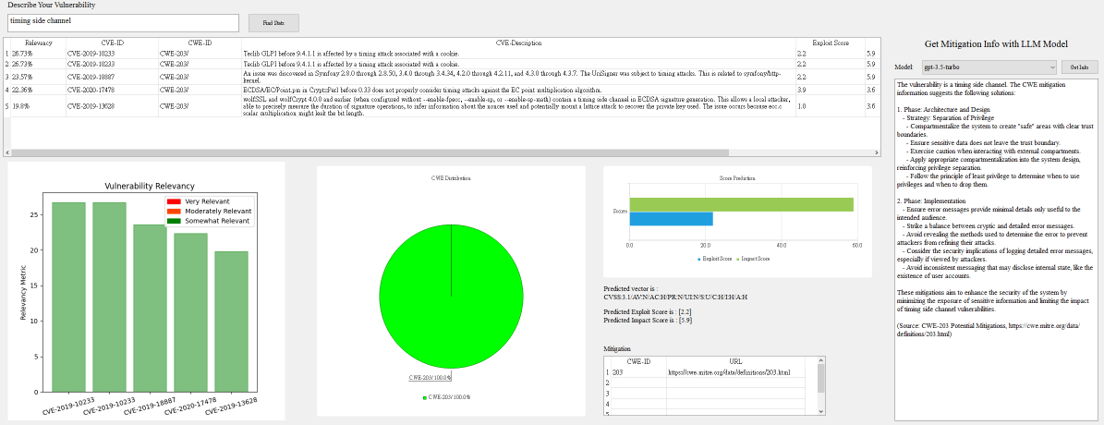Open the Model dropdown showing gpt-3.5-turbo
The height and width of the screenshot is (425, 1104).
click(989, 67)
